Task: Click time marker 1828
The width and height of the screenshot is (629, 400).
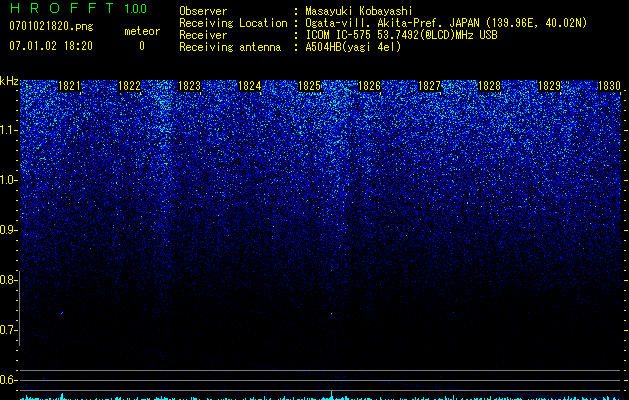Action: point(489,86)
